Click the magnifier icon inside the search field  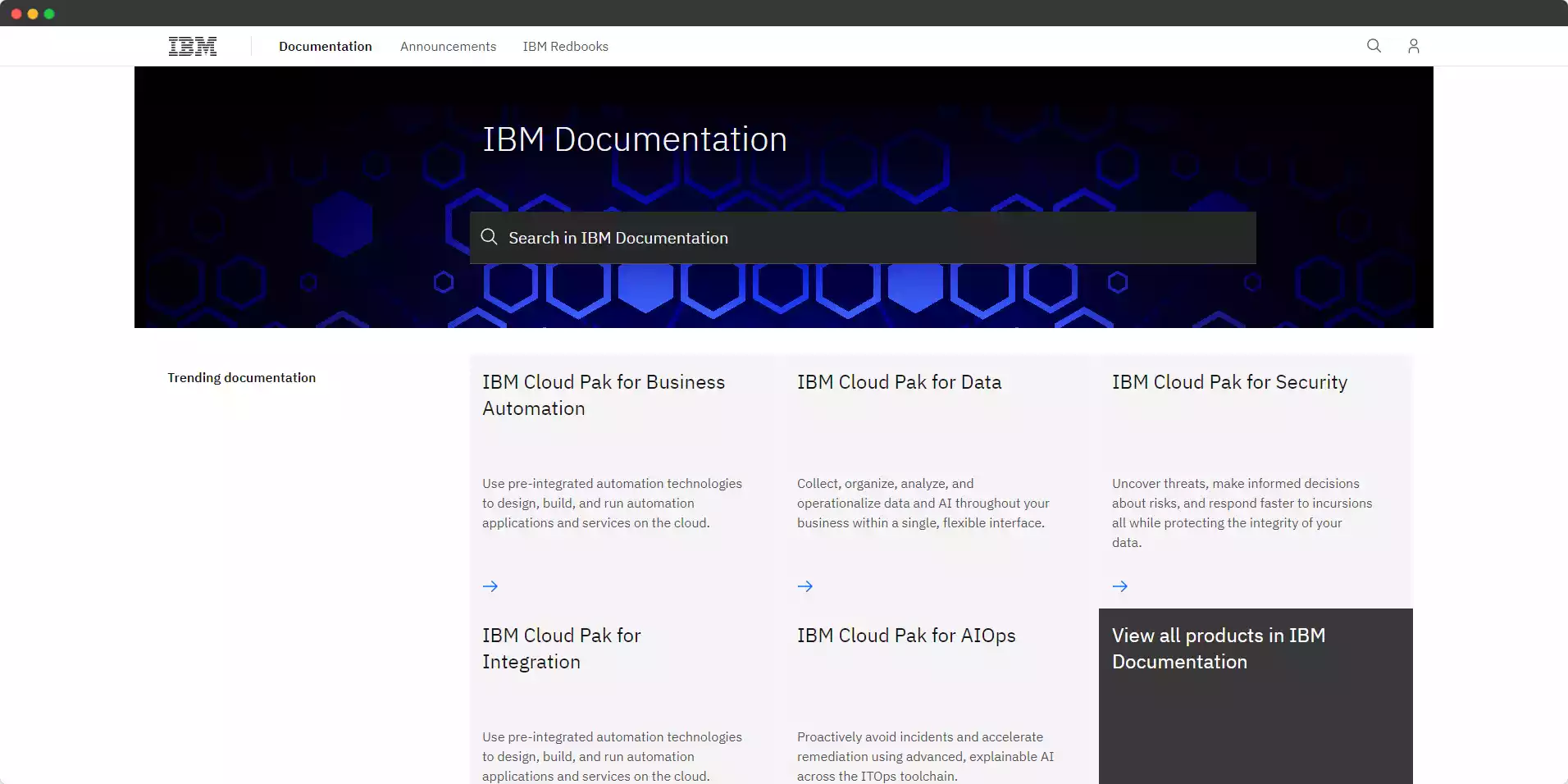[x=490, y=237]
